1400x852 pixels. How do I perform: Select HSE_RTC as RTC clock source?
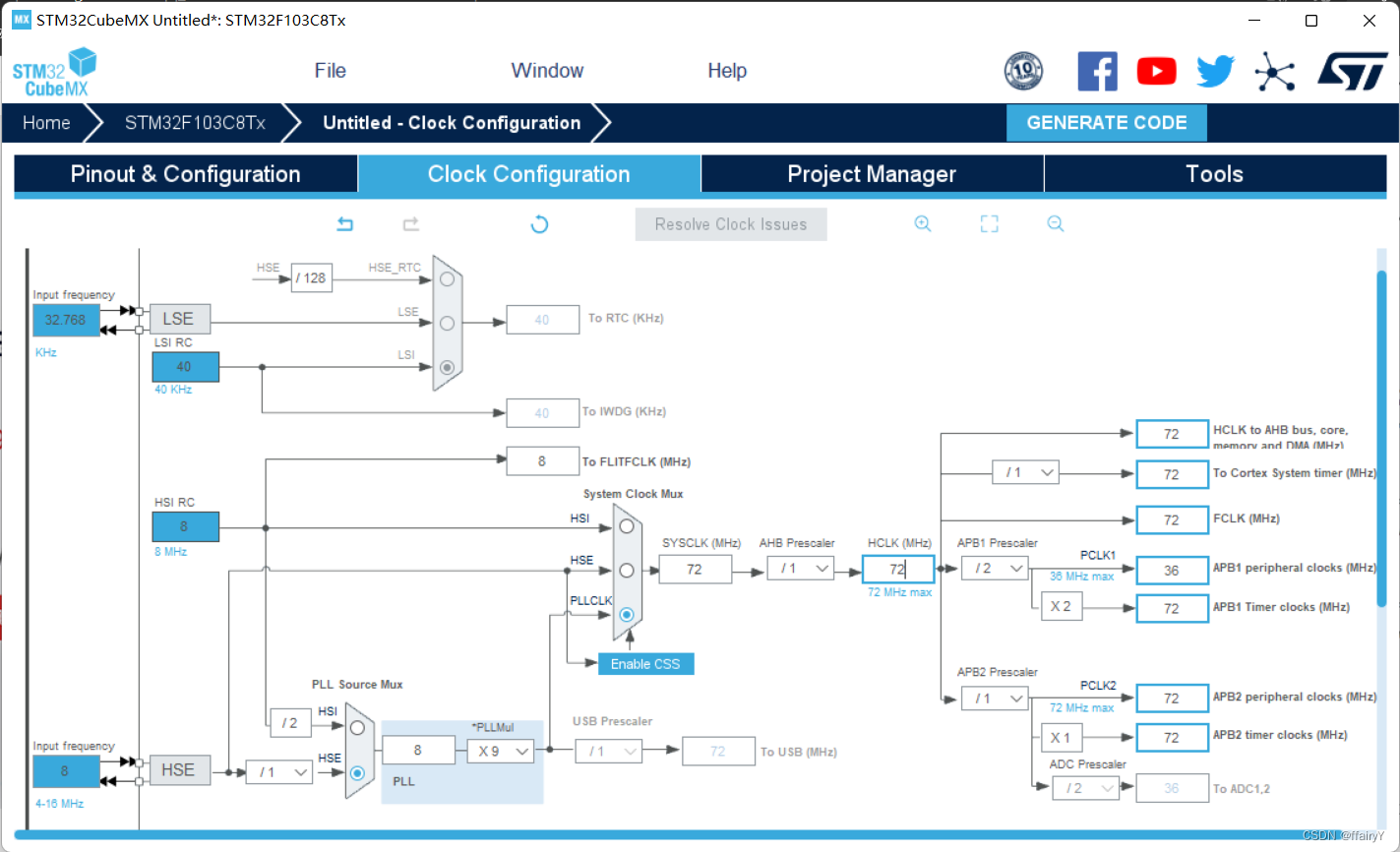tap(448, 279)
